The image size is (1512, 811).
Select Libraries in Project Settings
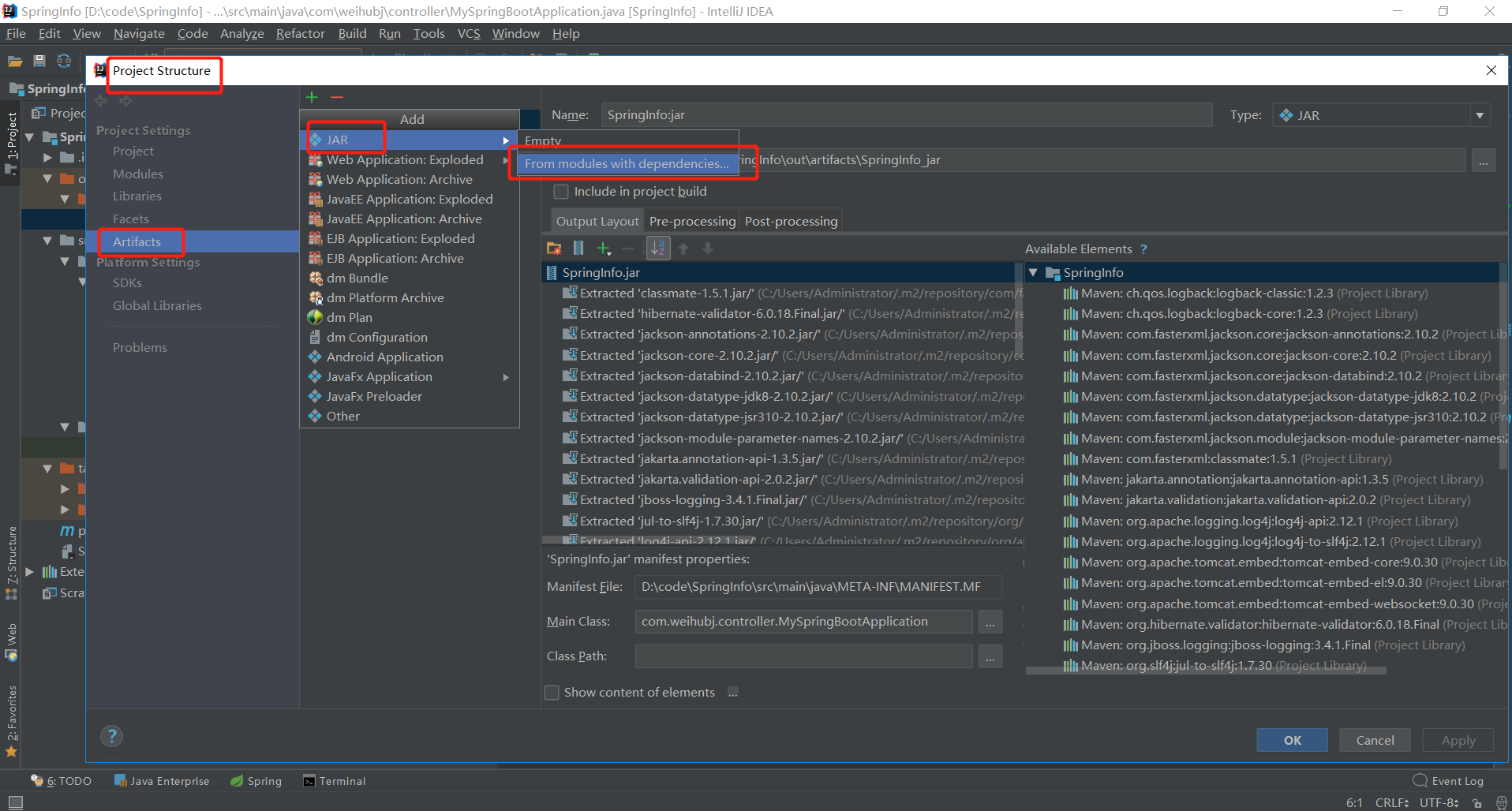(137, 196)
